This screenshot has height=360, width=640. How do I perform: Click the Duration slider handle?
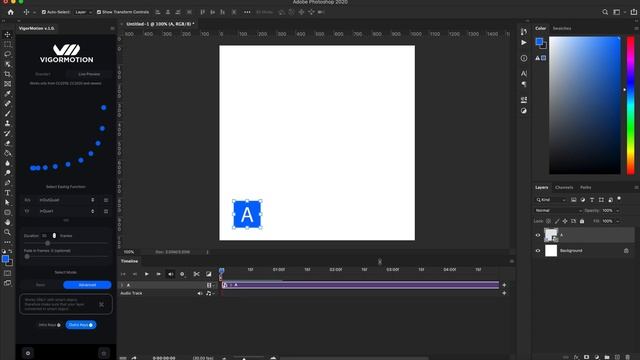pos(48,243)
